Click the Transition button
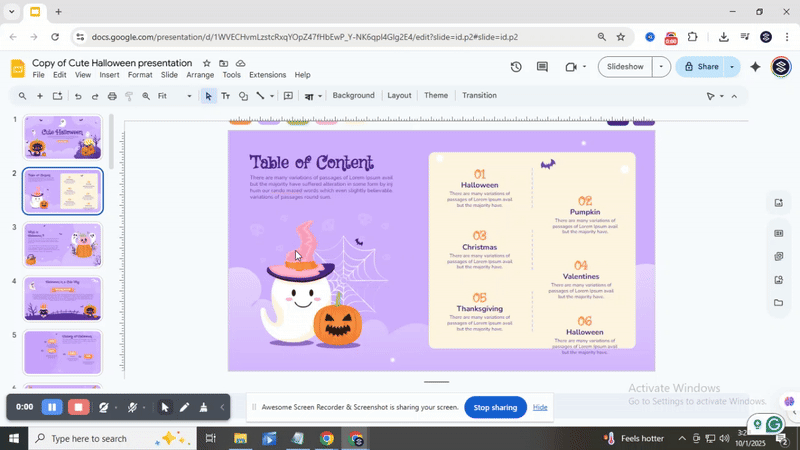 pyautogui.click(x=479, y=96)
